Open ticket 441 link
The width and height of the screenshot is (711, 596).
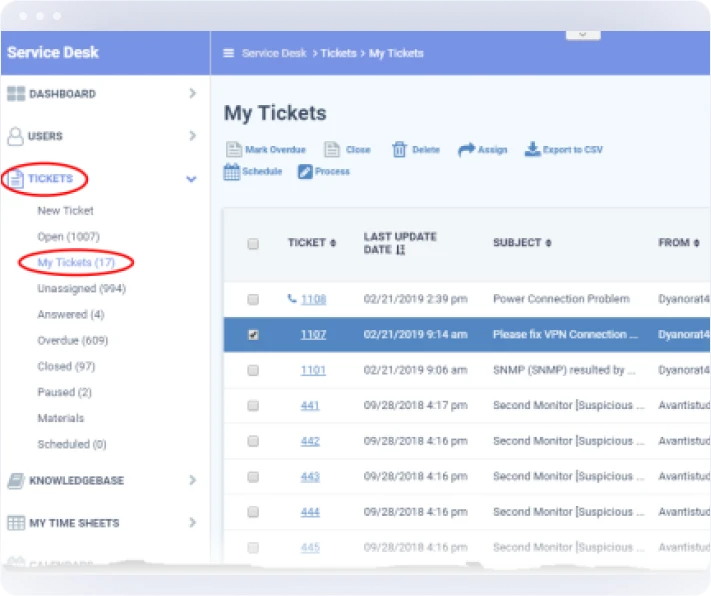click(x=310, y=406)
